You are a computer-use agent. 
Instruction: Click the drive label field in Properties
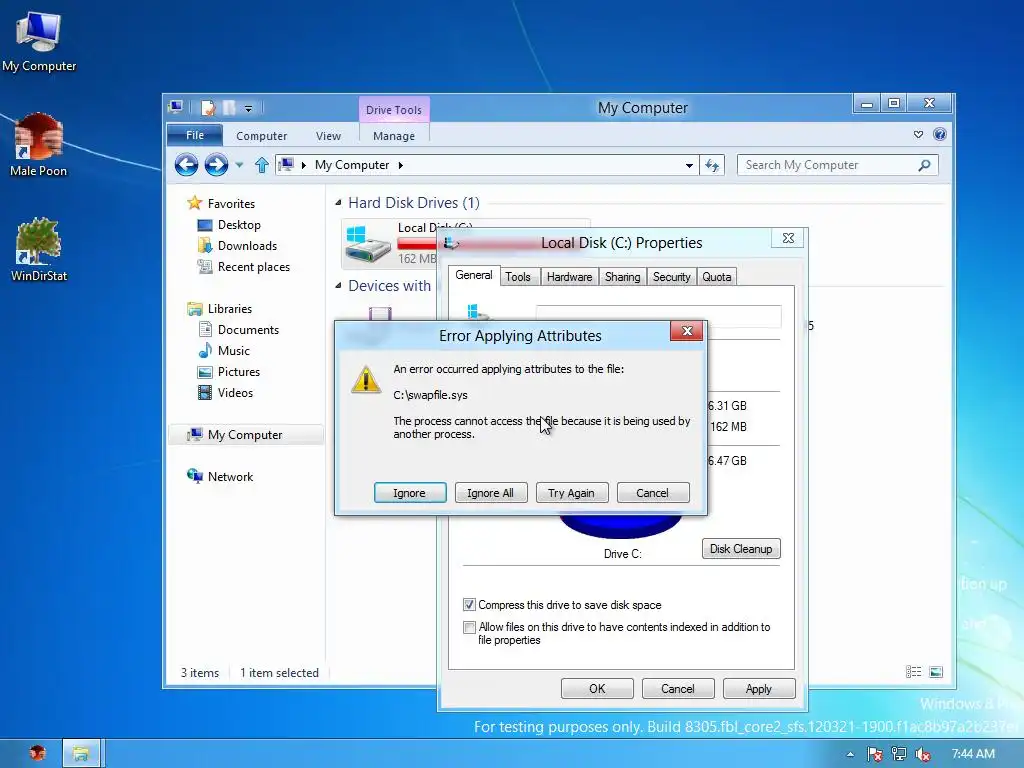658,315
